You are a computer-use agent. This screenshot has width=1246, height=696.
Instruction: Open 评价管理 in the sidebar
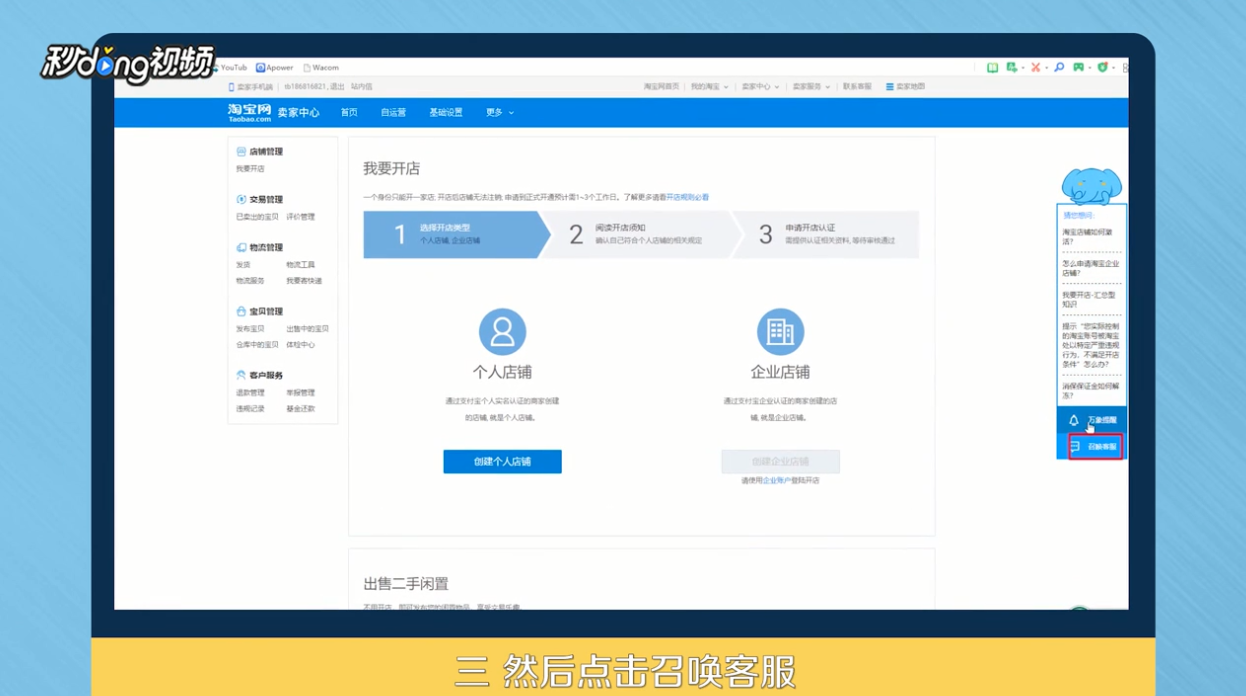(x=300, y=217)
